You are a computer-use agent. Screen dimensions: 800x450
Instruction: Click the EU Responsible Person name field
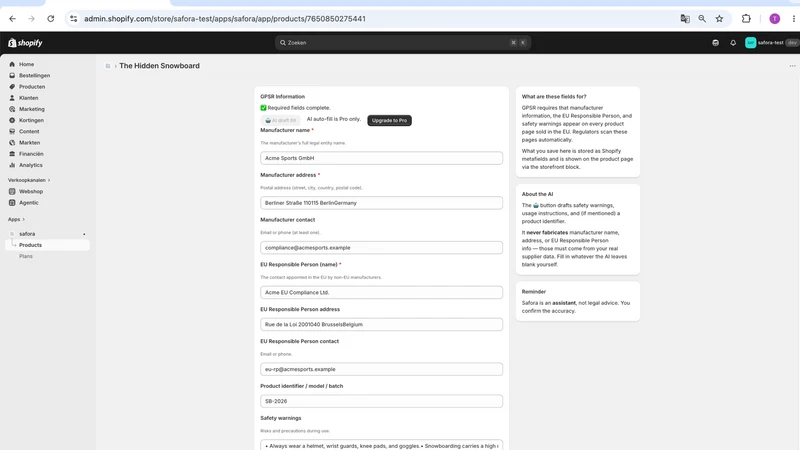coord(381,293)
